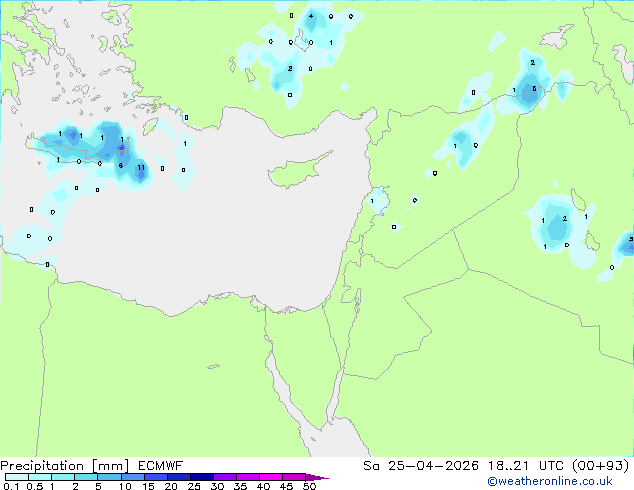Click the '40' legend scale label
The image size is (634, 490).
pyautogui.click(x=263, y=486)
